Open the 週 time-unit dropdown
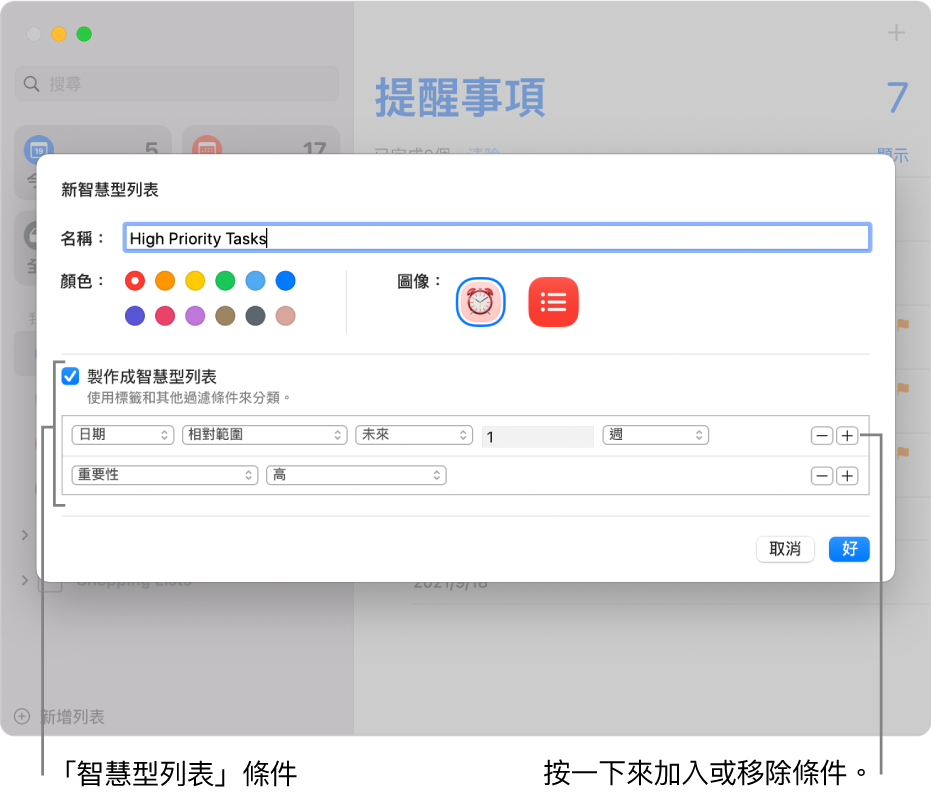 pos(655,435)
